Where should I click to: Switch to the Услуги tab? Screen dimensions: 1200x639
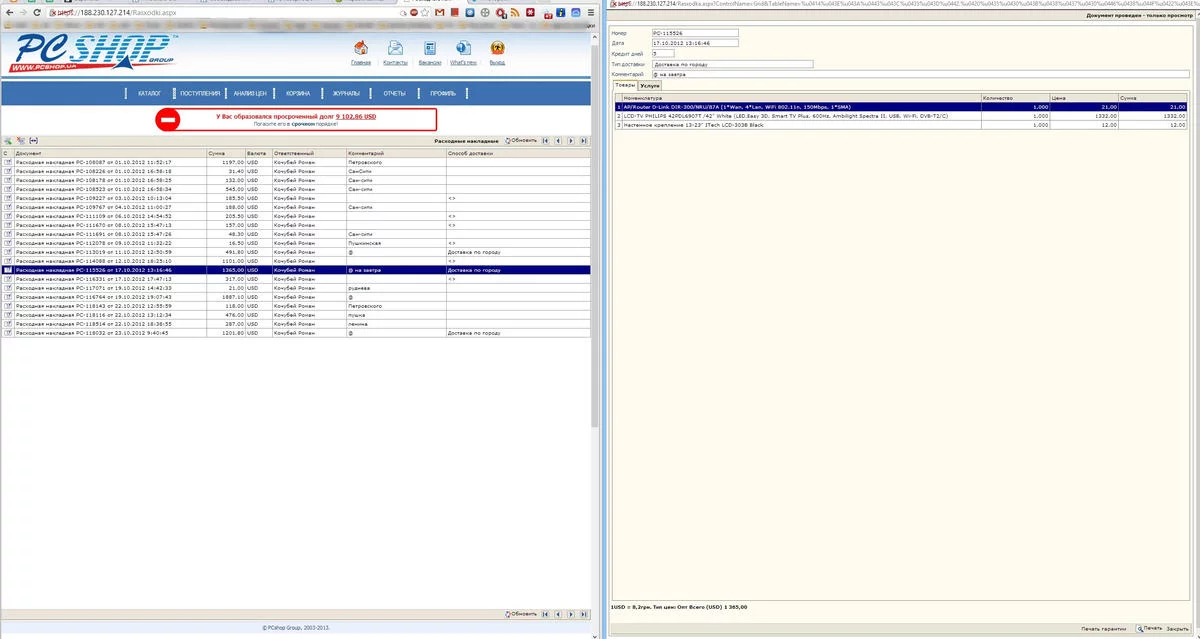(x=649, y=87)
